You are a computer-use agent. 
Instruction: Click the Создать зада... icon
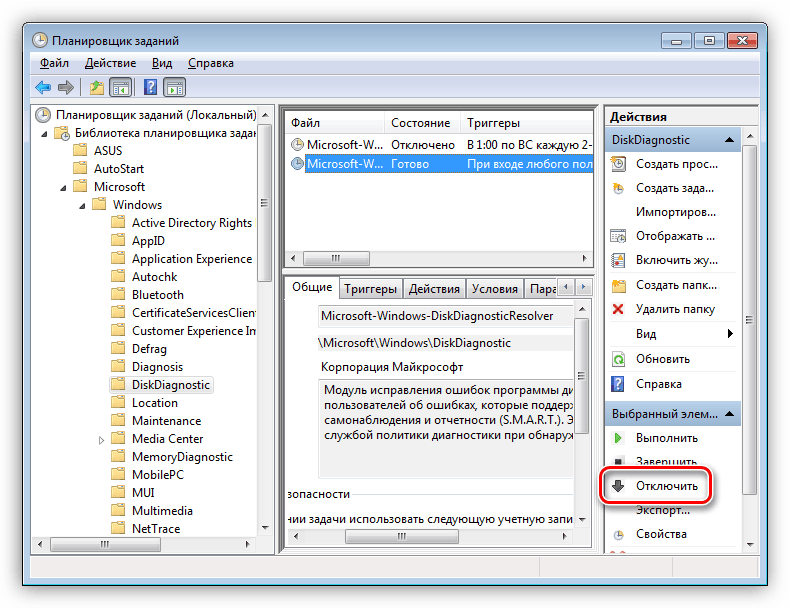pos(618,188)
